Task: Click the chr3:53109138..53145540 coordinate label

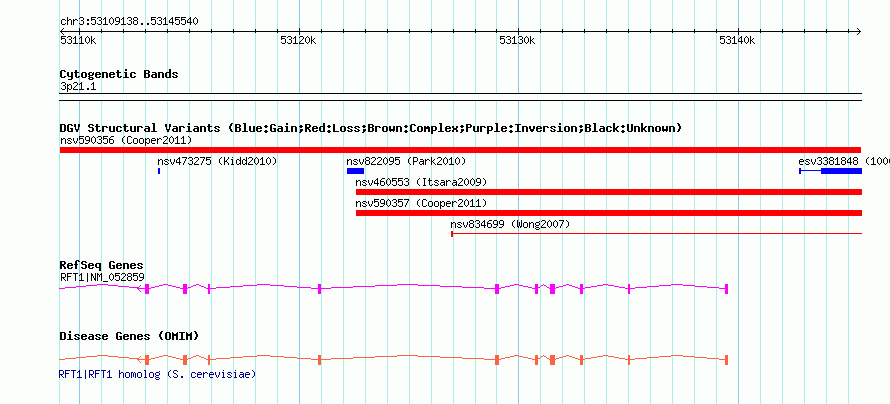Action: click(129, 22)
